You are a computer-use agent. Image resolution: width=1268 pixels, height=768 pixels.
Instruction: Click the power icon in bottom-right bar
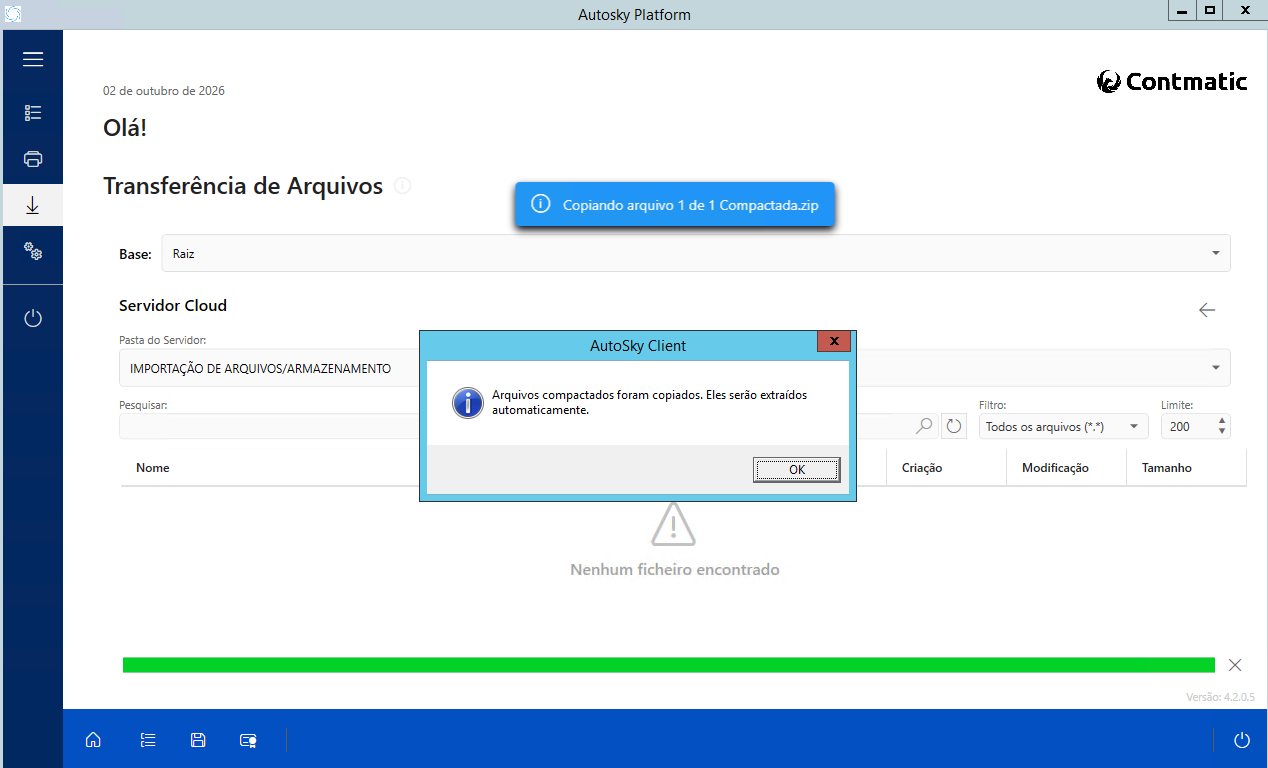1242,740
